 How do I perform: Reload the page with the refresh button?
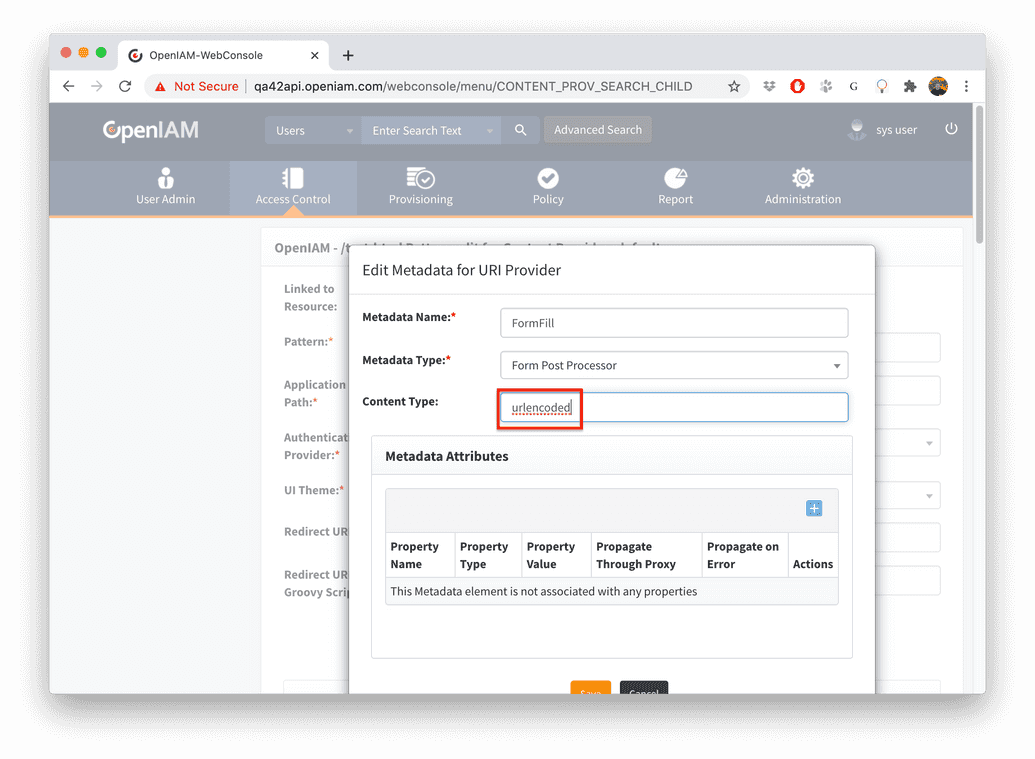(x=125, y=87)
